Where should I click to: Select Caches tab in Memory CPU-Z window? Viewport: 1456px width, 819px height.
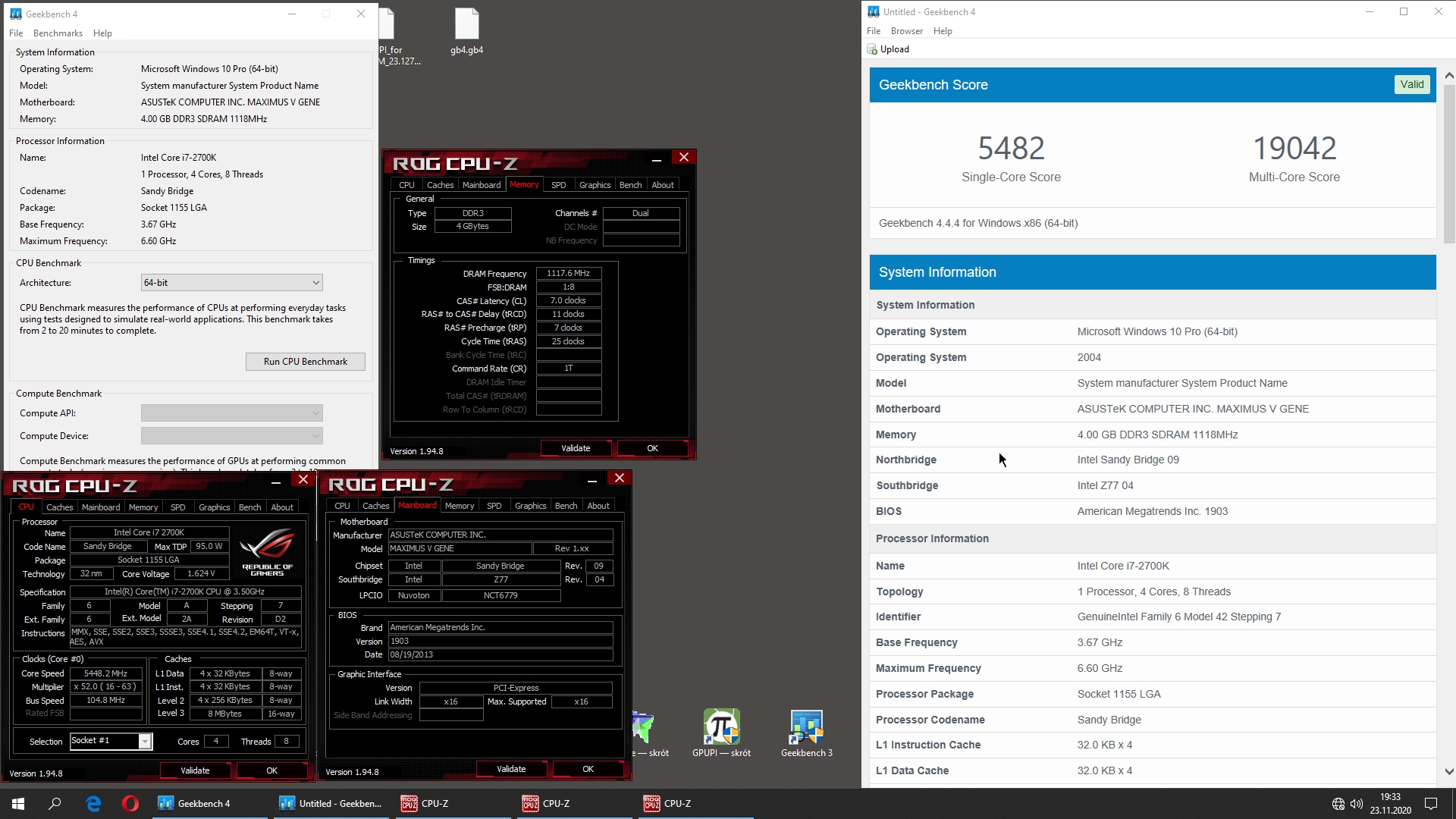pyautogui.click(x=440, y=185)
